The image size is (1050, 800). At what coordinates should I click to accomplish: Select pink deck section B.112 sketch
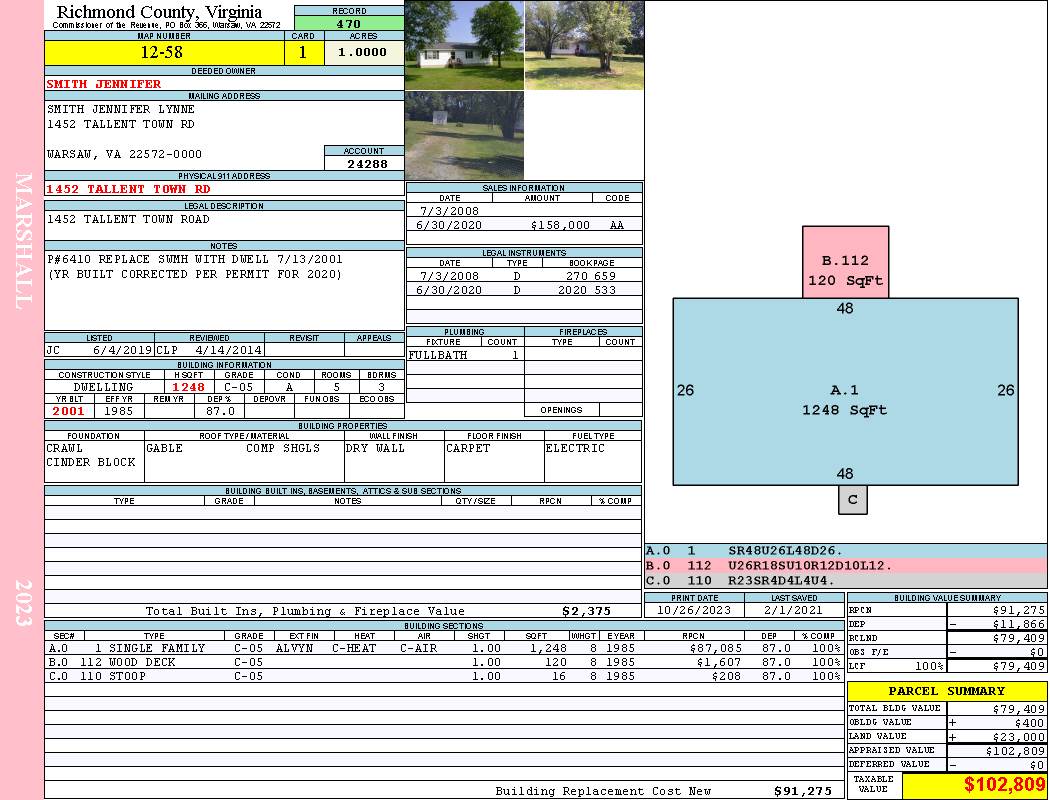pyautogui.click(x=846, y=262)
